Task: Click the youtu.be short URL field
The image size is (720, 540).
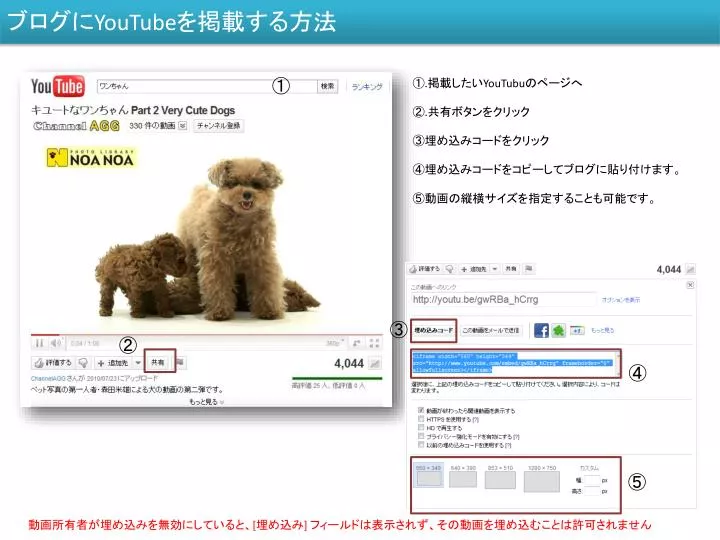Action: click(x=503, y=300)
